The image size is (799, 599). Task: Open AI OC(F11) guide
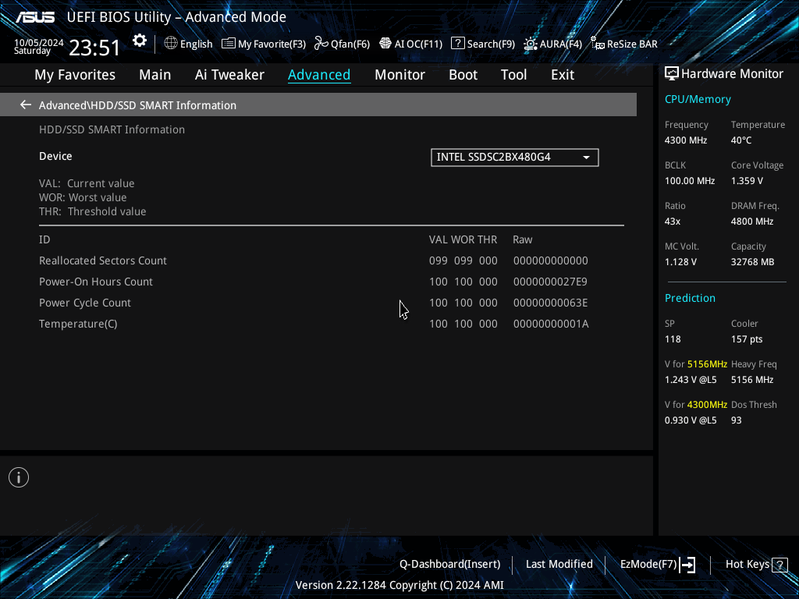(x=411, y=44)
